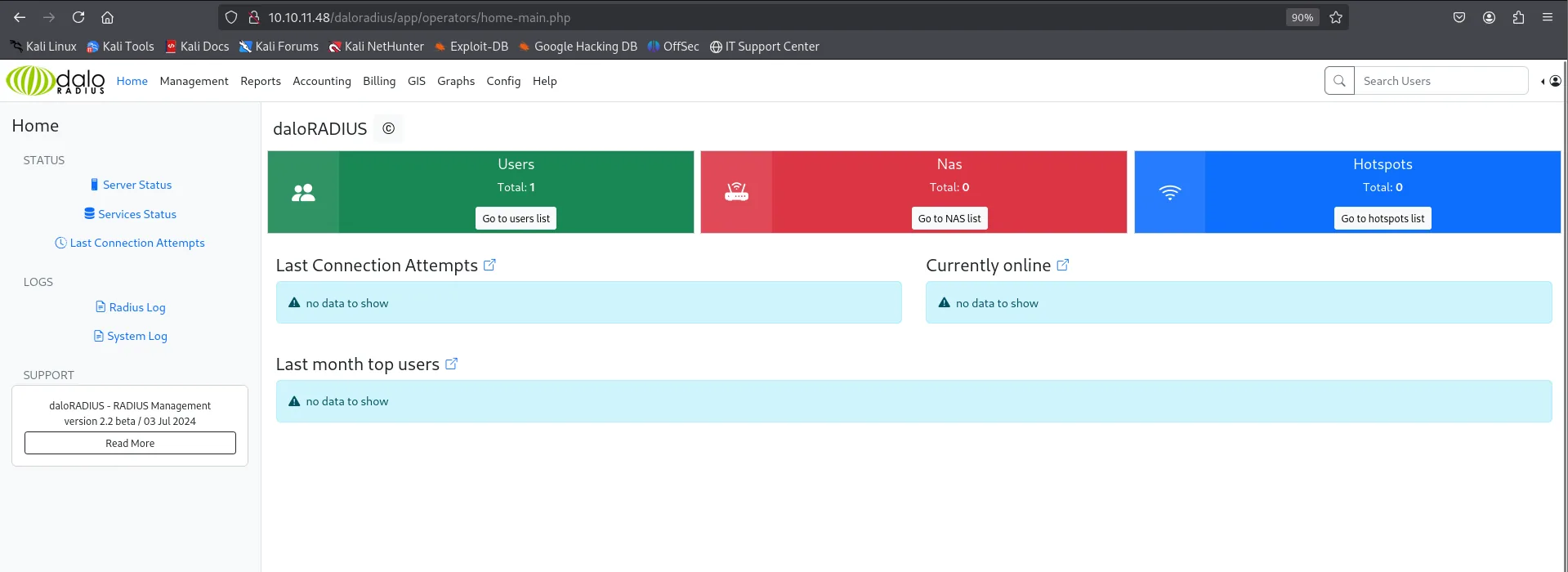
Task: Select the Home nav item
Action: pos(132,81)
